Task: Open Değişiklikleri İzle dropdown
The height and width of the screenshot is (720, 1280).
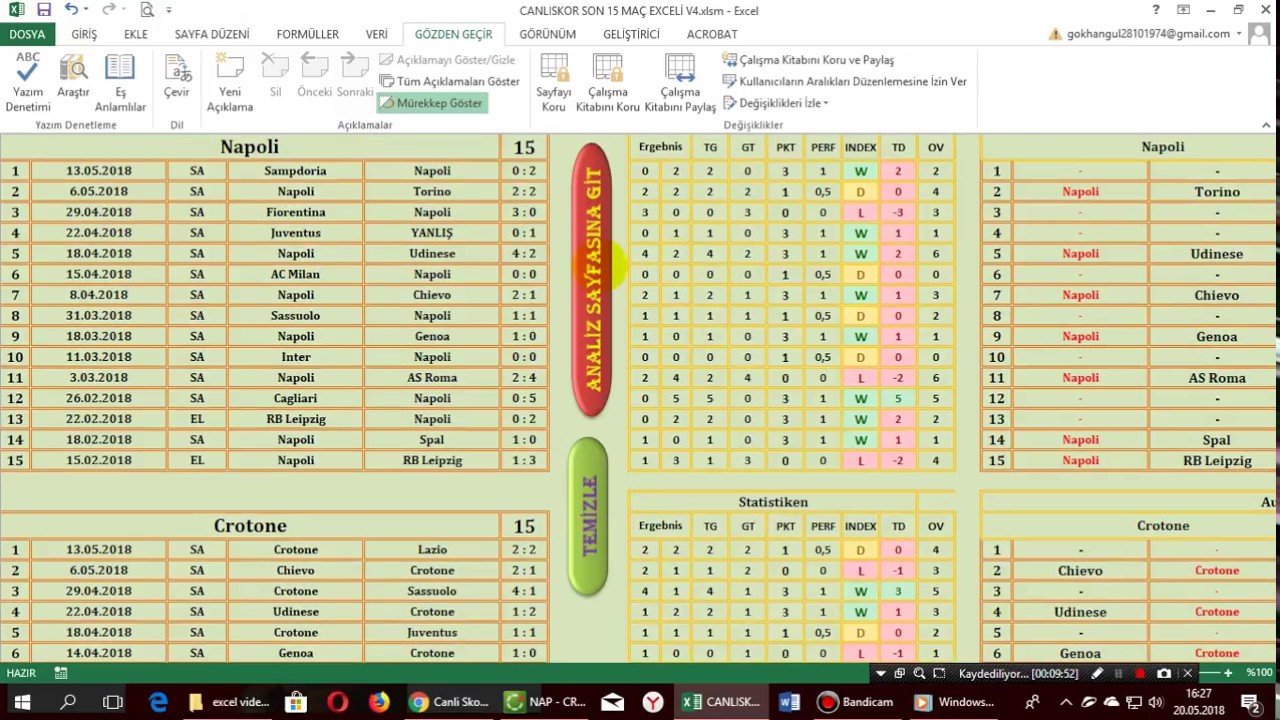Action: [x=776, y=103]
